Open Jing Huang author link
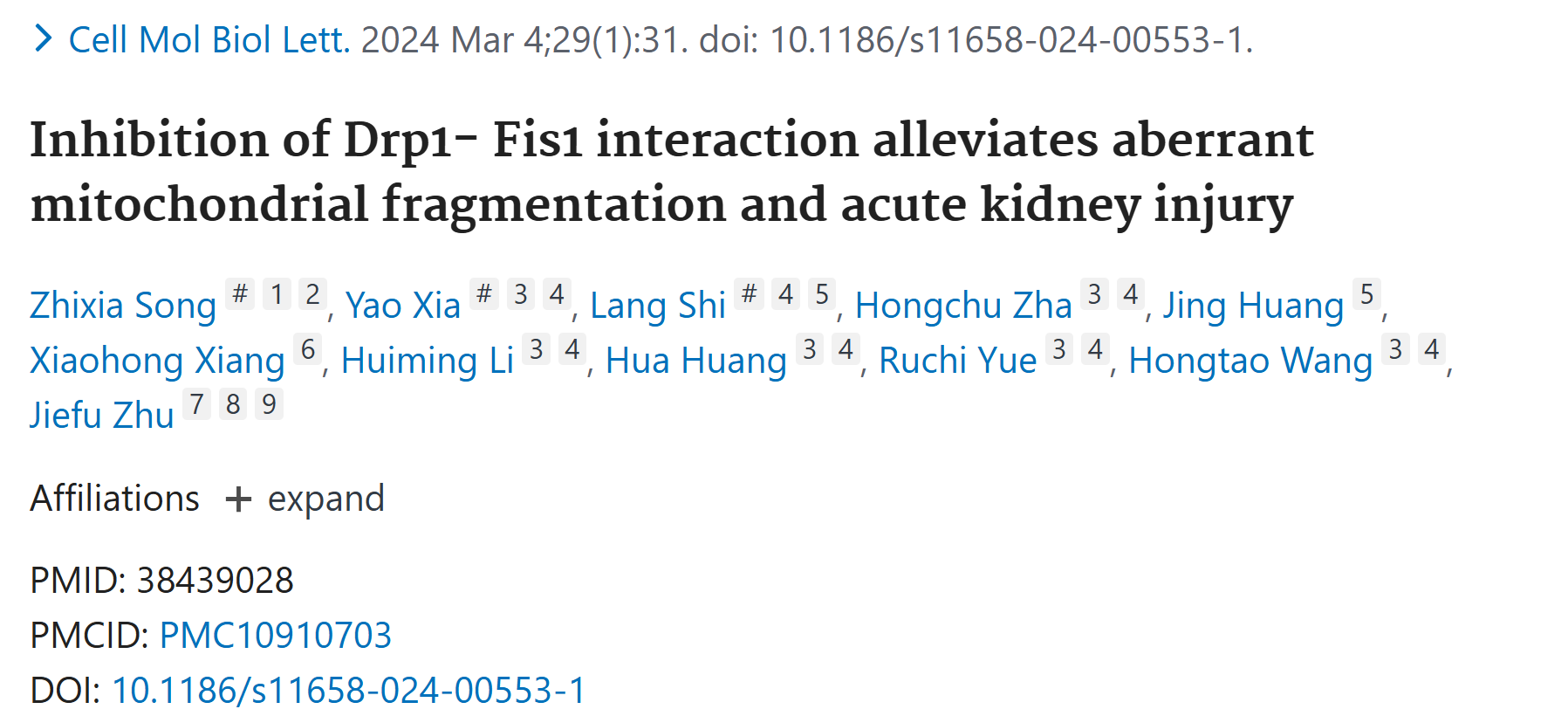Screen dimensions: 1568x716 pos(1253,306)
